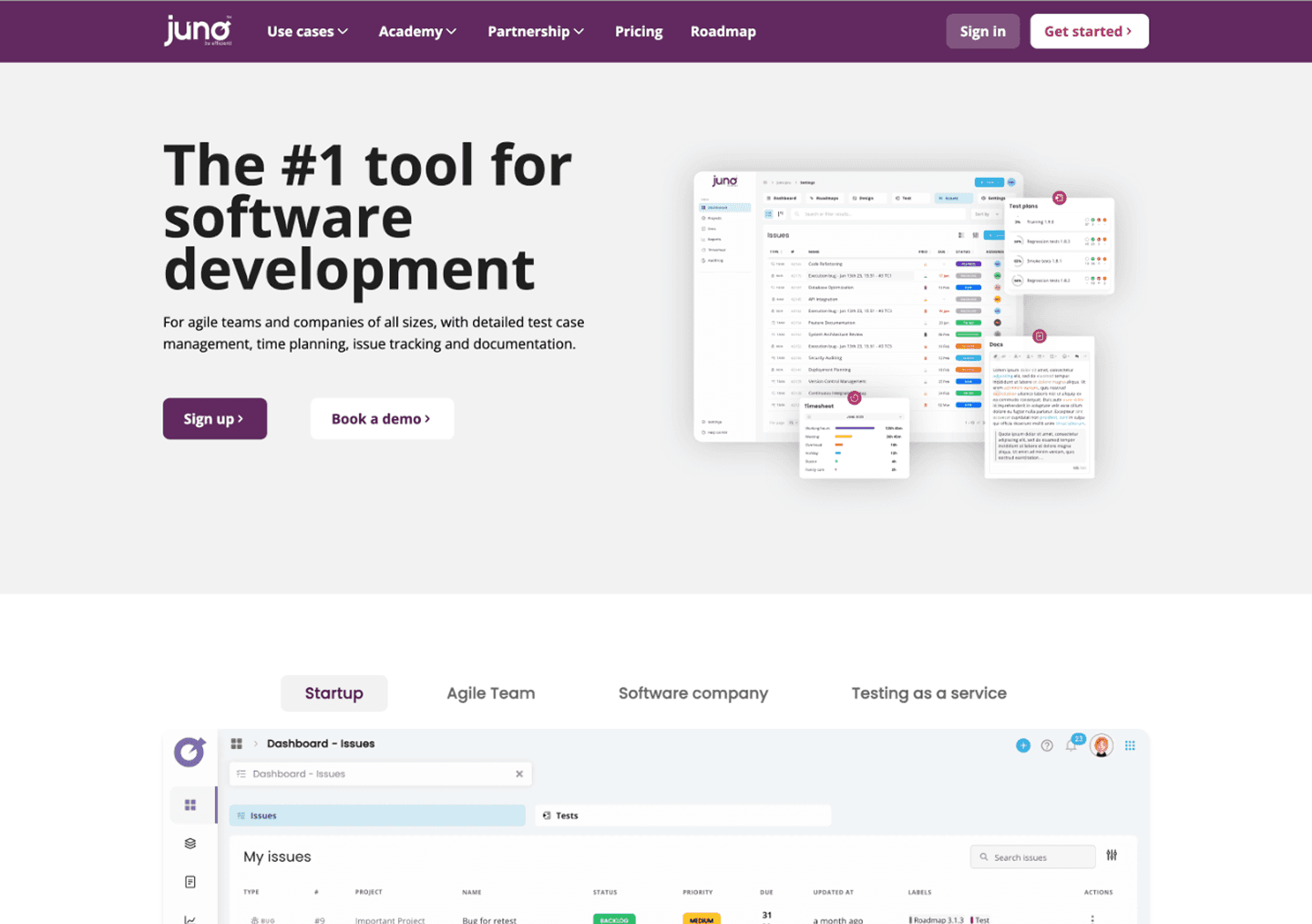Click the Test plans badge icon in hero image
Viewport: 1312px width, 924px height.
pyautogui.click(x=1059, y=198)
